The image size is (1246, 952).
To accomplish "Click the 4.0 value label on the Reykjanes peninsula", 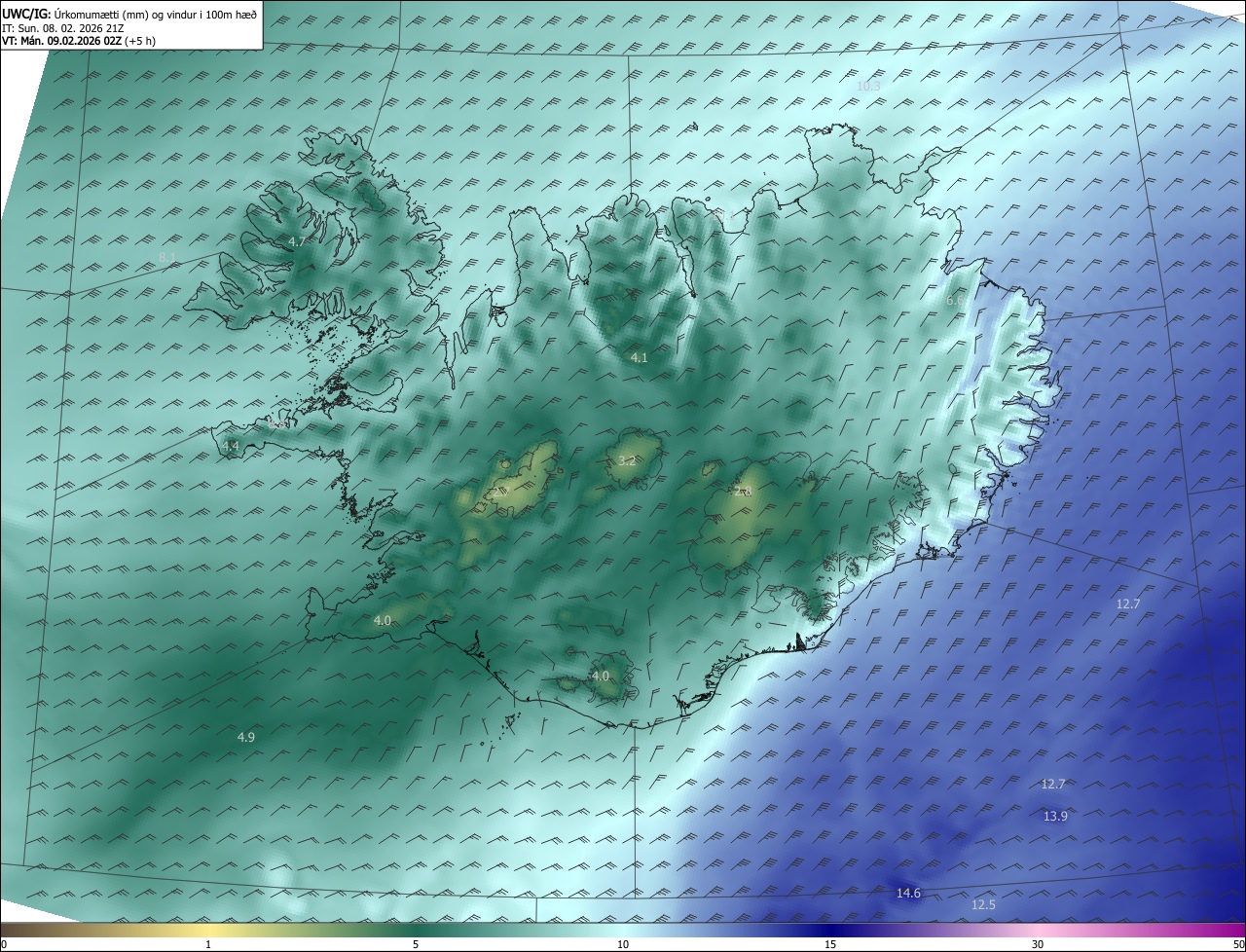I will pyautogui.click(x=383, y=620).
